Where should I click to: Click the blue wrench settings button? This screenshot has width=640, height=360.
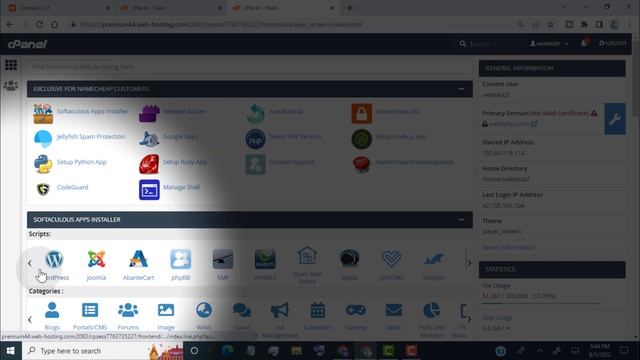(x=615, y=119)
